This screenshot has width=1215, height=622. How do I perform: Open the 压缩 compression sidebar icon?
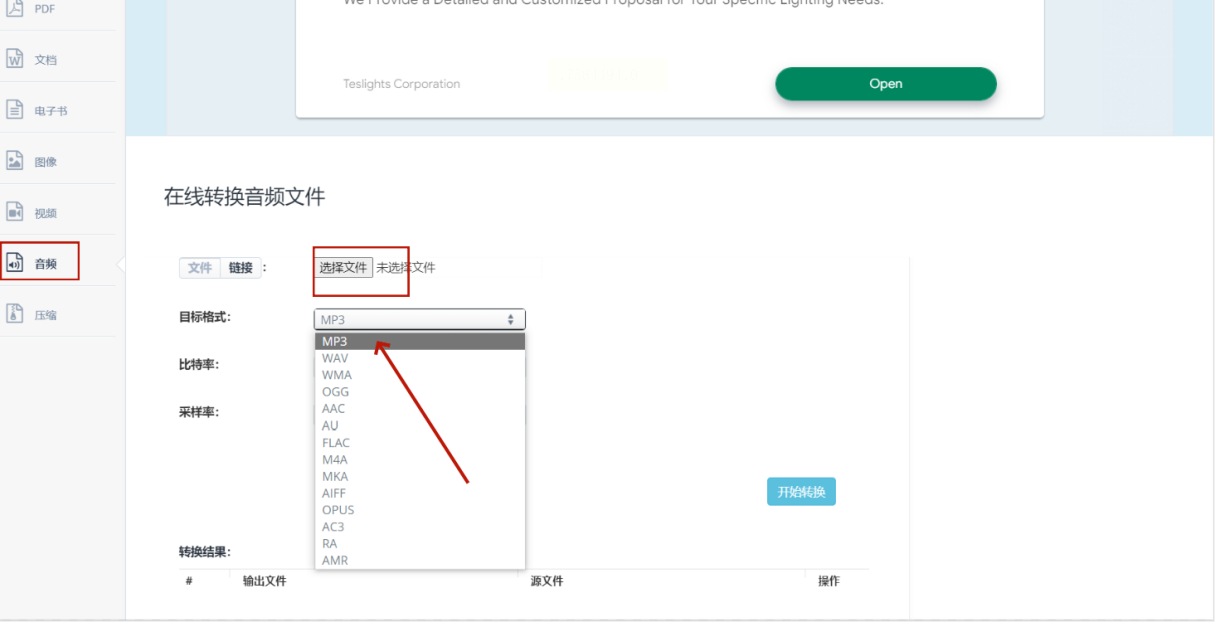pyautogui.click(x=15, y=314)
